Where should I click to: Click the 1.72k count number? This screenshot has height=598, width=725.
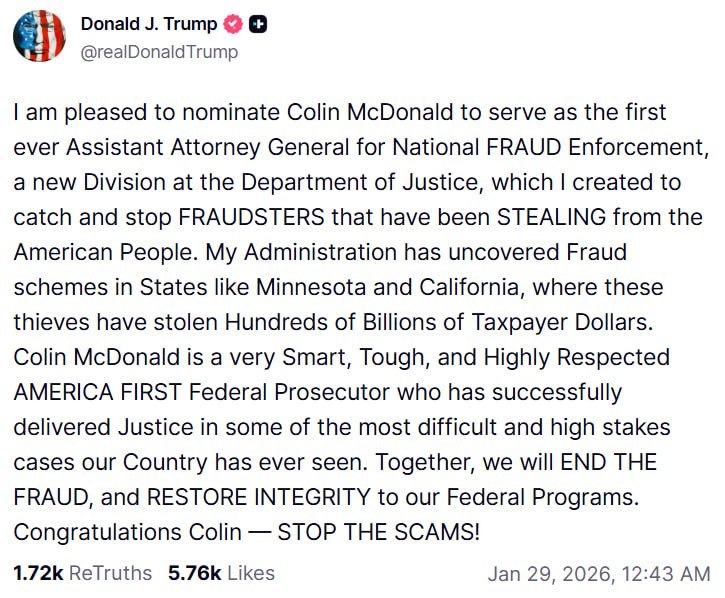point(37,573)
